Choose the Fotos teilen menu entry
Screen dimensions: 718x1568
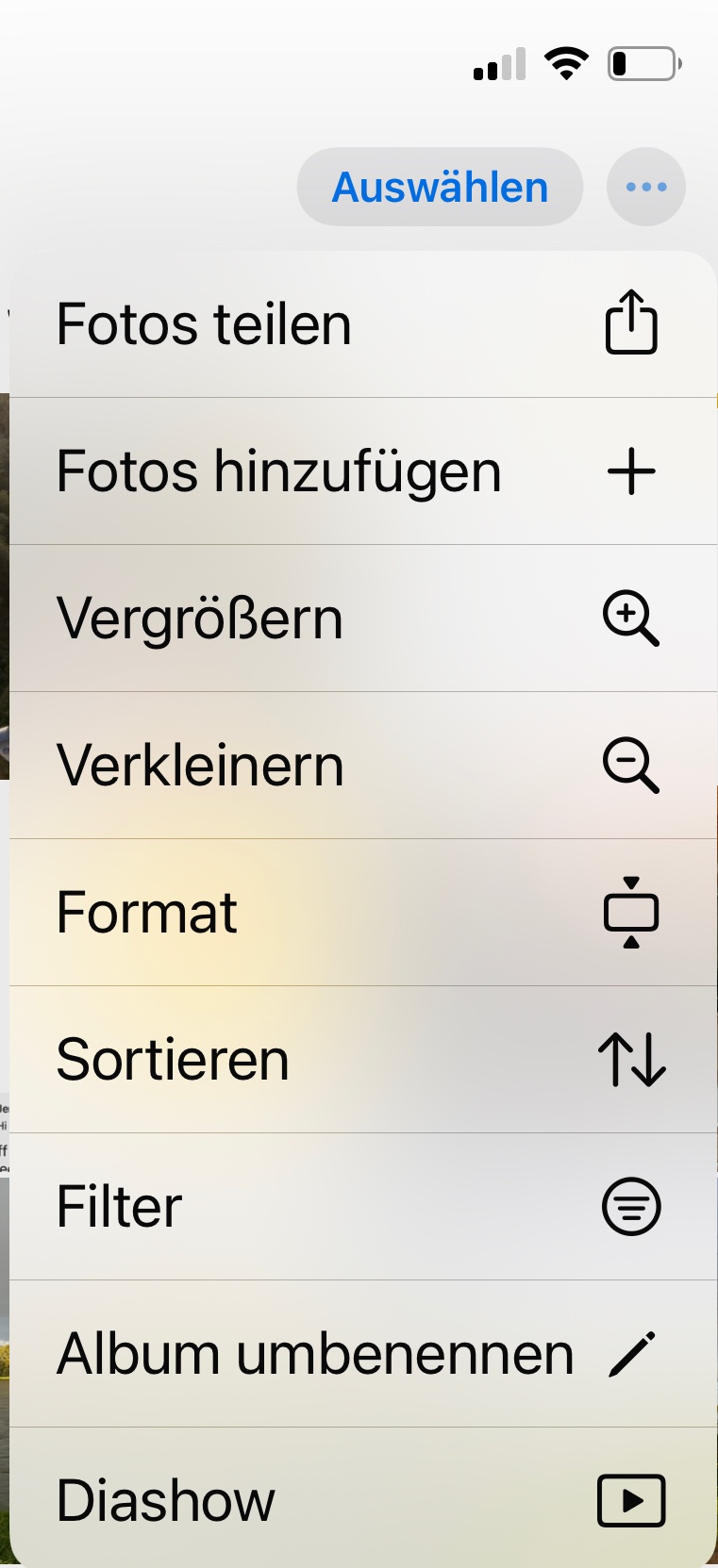204,324
